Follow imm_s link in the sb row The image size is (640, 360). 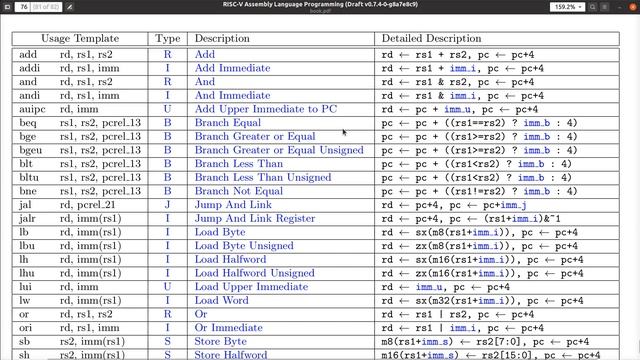click(x=434, y=342)
